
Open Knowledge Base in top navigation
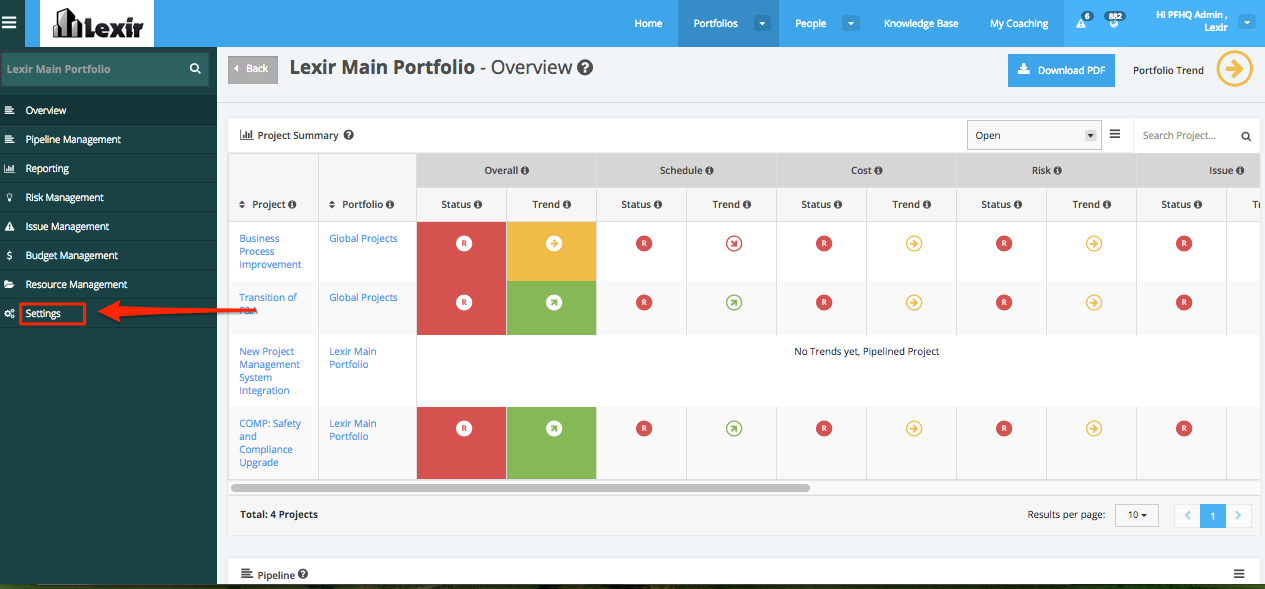click(921, 23)
